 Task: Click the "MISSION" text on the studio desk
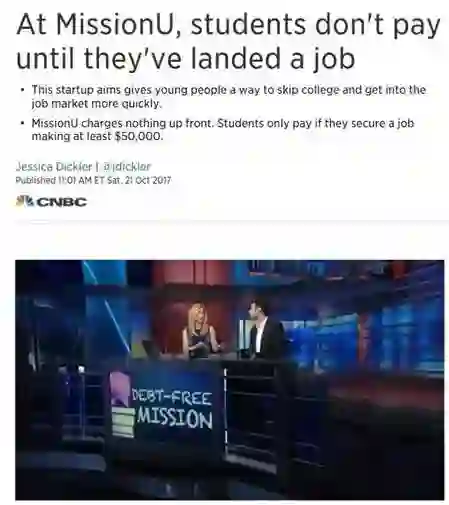click(174, 418)
